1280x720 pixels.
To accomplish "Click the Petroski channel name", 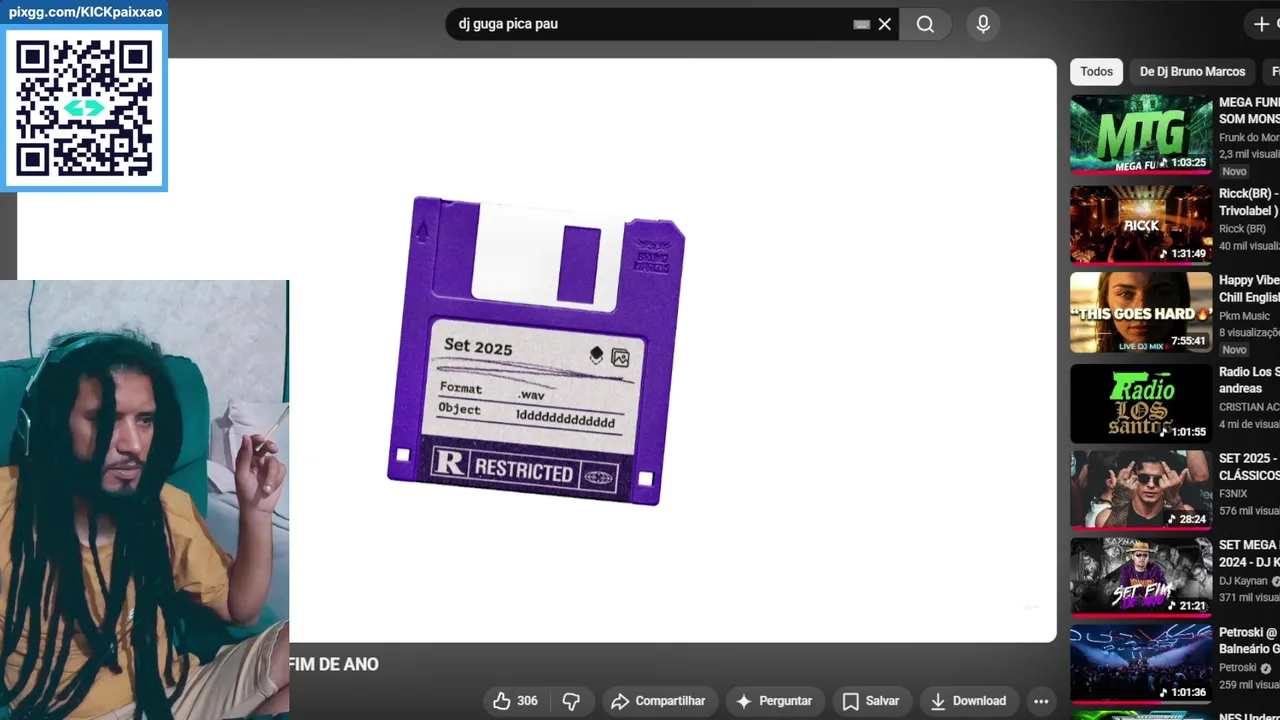I will pyautogui.click(x=1238, y=668).
